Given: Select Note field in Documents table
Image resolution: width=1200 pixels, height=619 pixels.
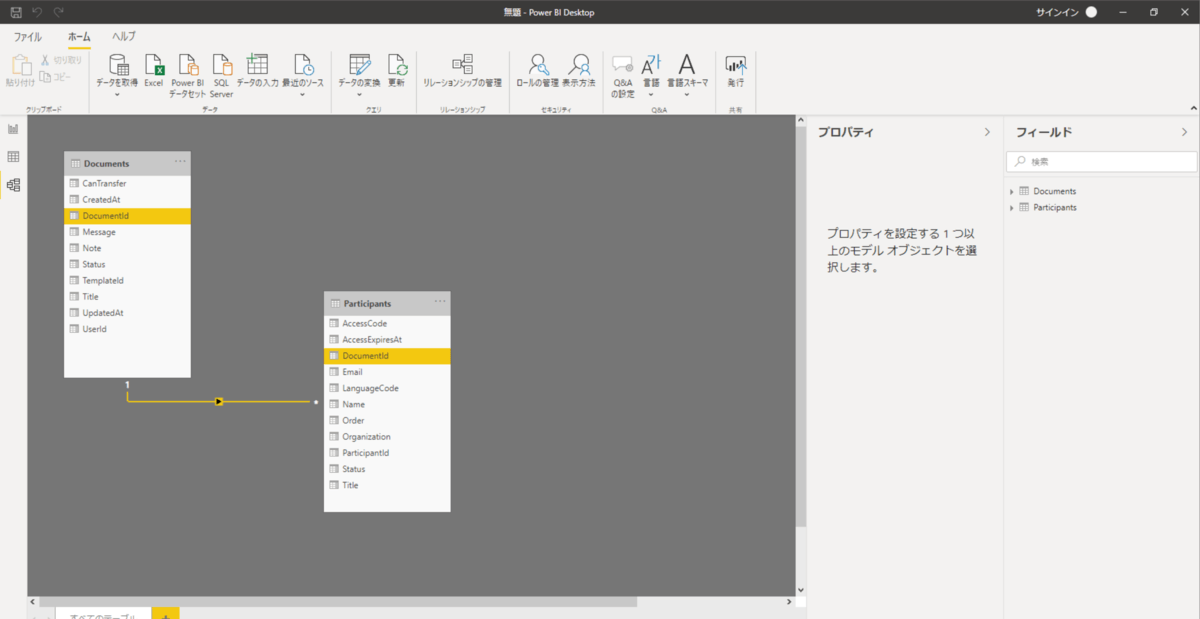Looking at the screenshot, I should [x=127, y=248].
